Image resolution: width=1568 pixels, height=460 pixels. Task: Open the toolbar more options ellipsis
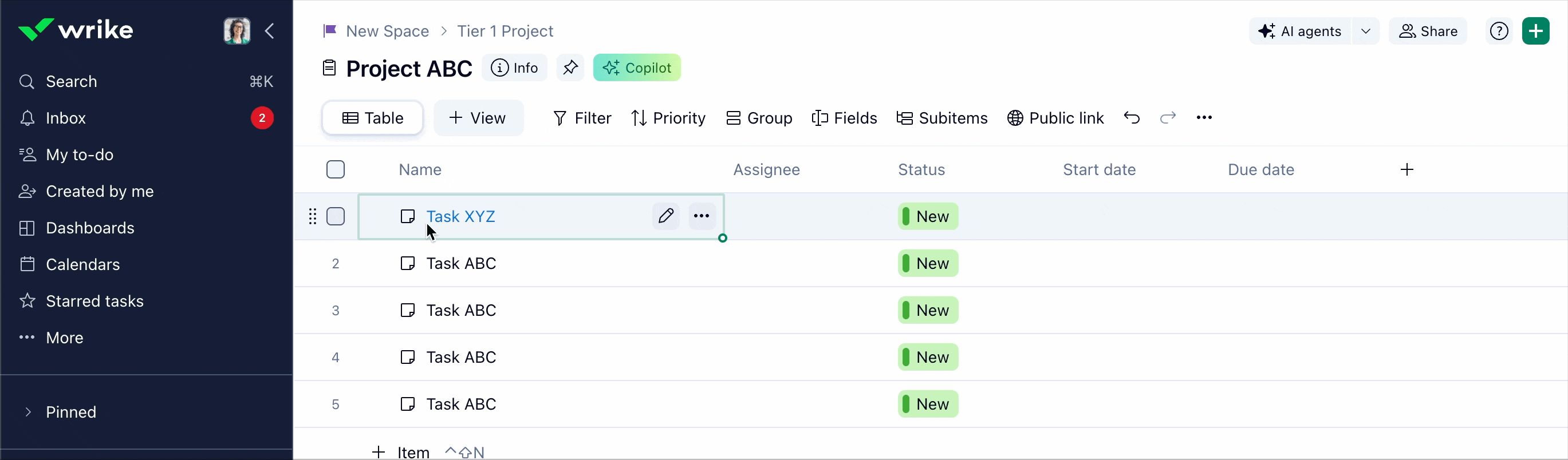coord(1204,117)
